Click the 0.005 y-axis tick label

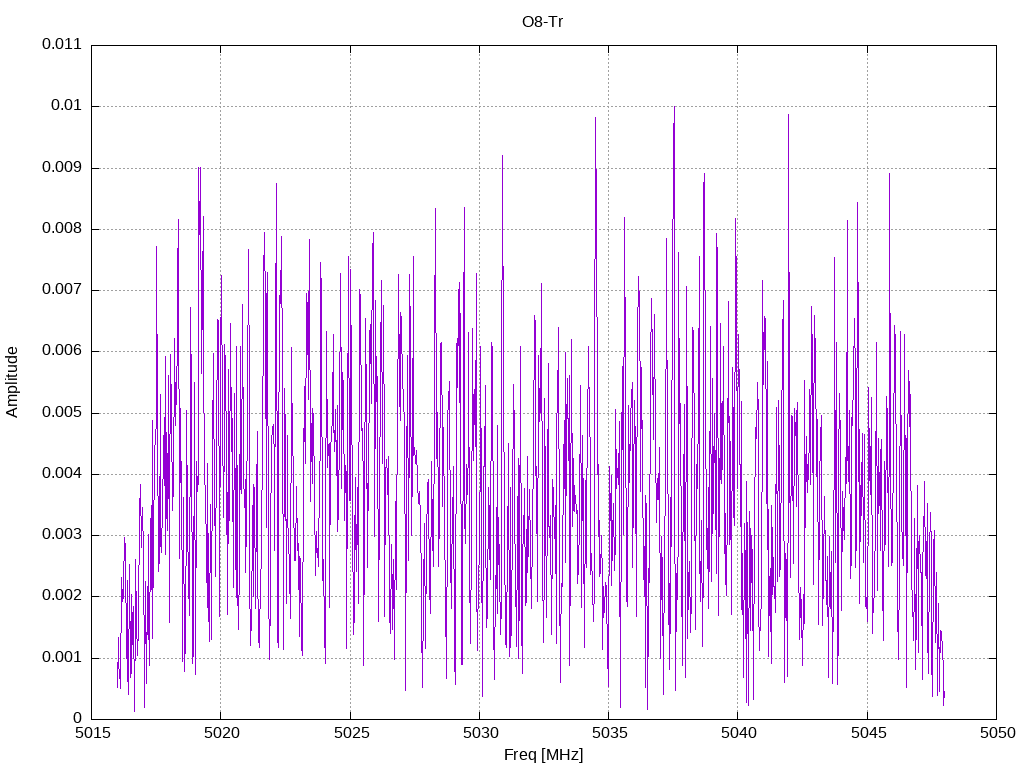62,412
